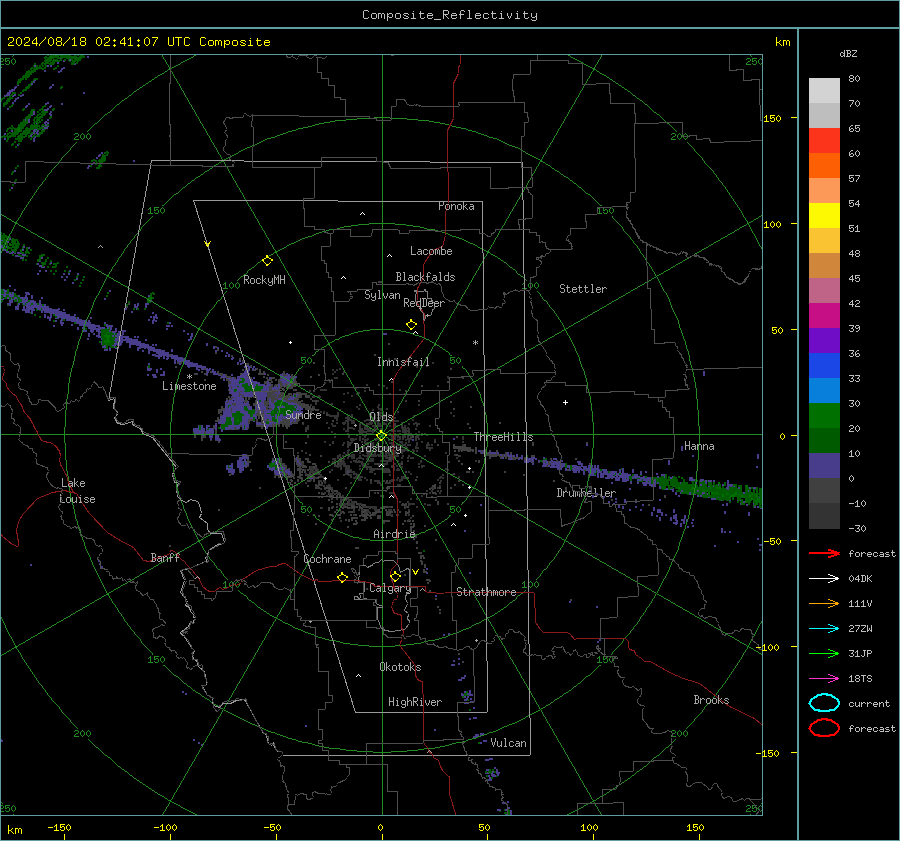Click the Okotoks town label
The image size is (900, 841).
(x=400, y=667)
